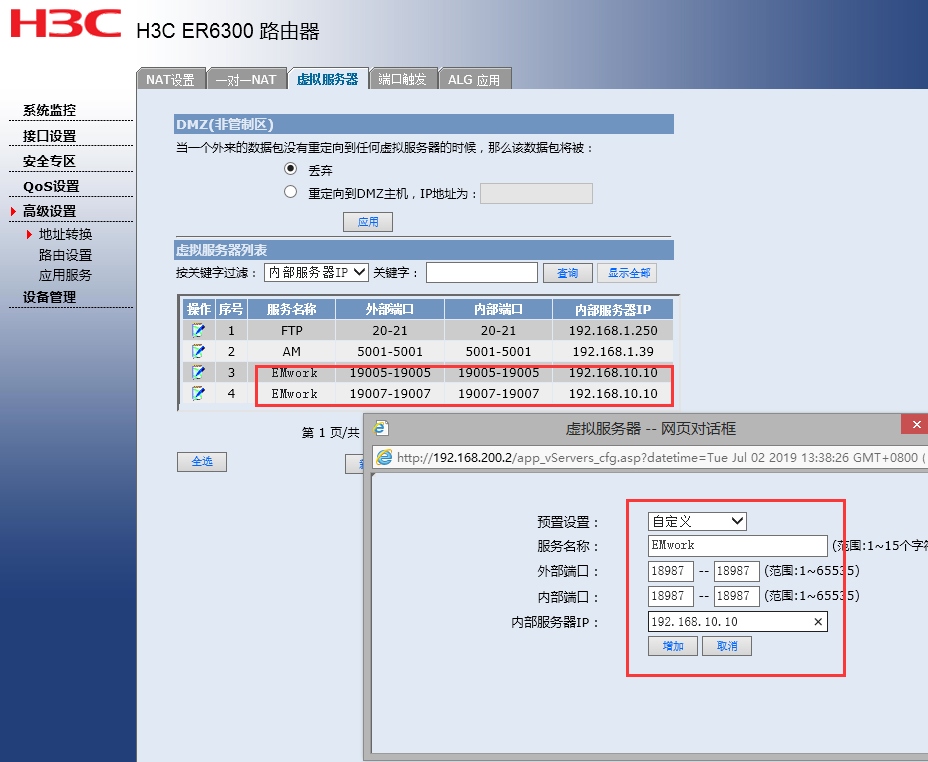The width and height of the screenshot is (928, 762).
Task: Click the 全选 button
Action: pos(202,461)
